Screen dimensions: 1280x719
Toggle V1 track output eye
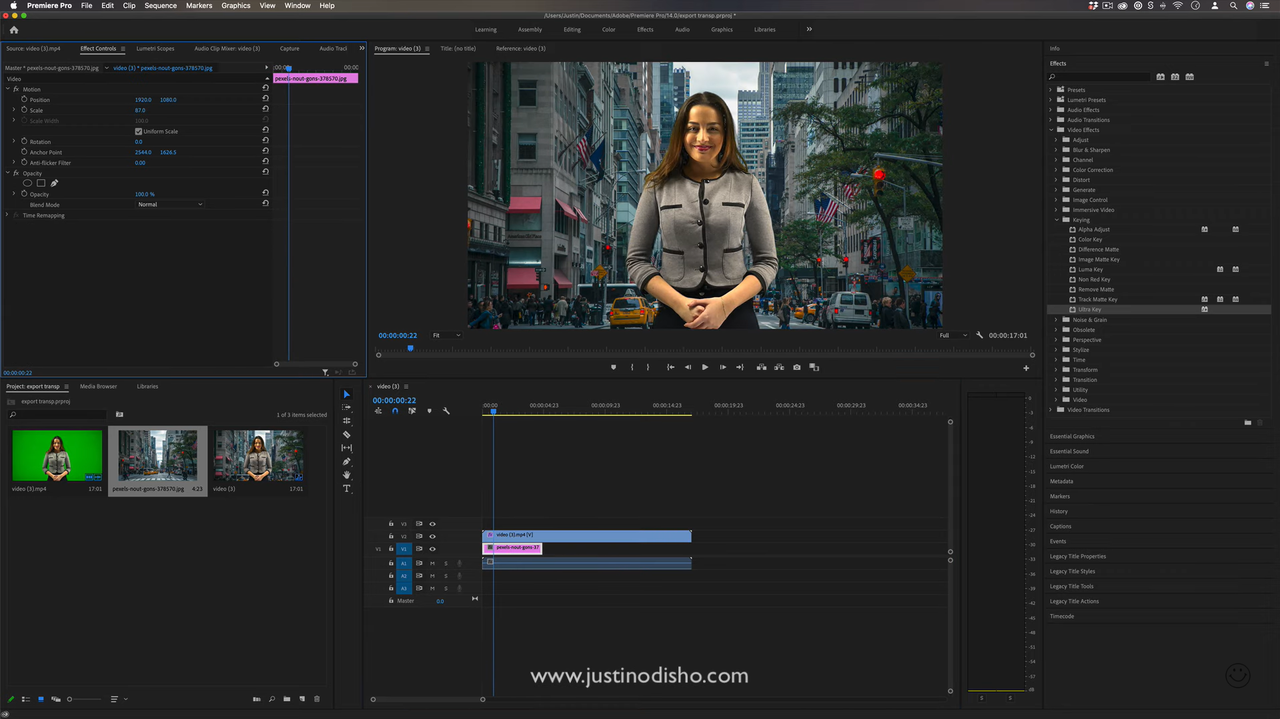point(432,549)
